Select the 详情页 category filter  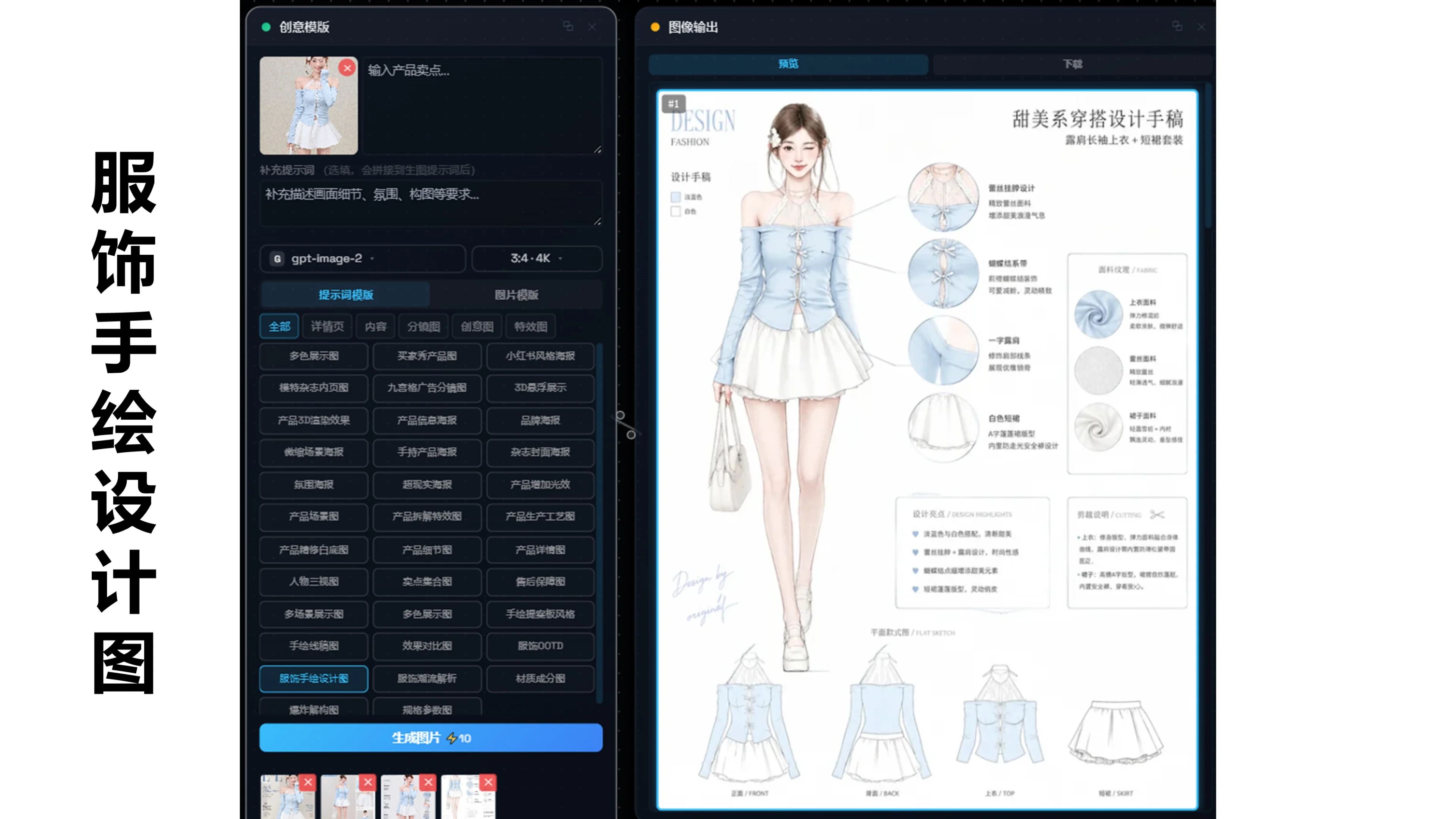coord(327,327)
